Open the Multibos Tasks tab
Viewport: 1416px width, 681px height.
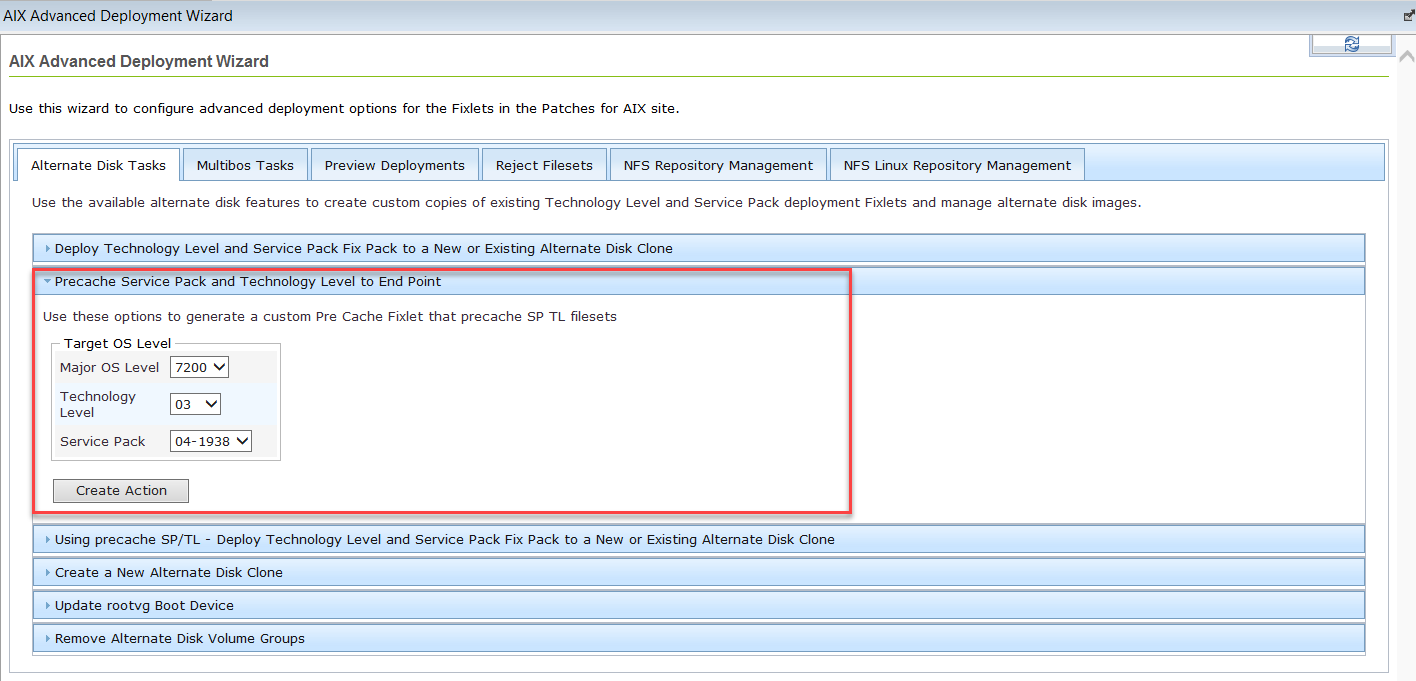point(245,165)
